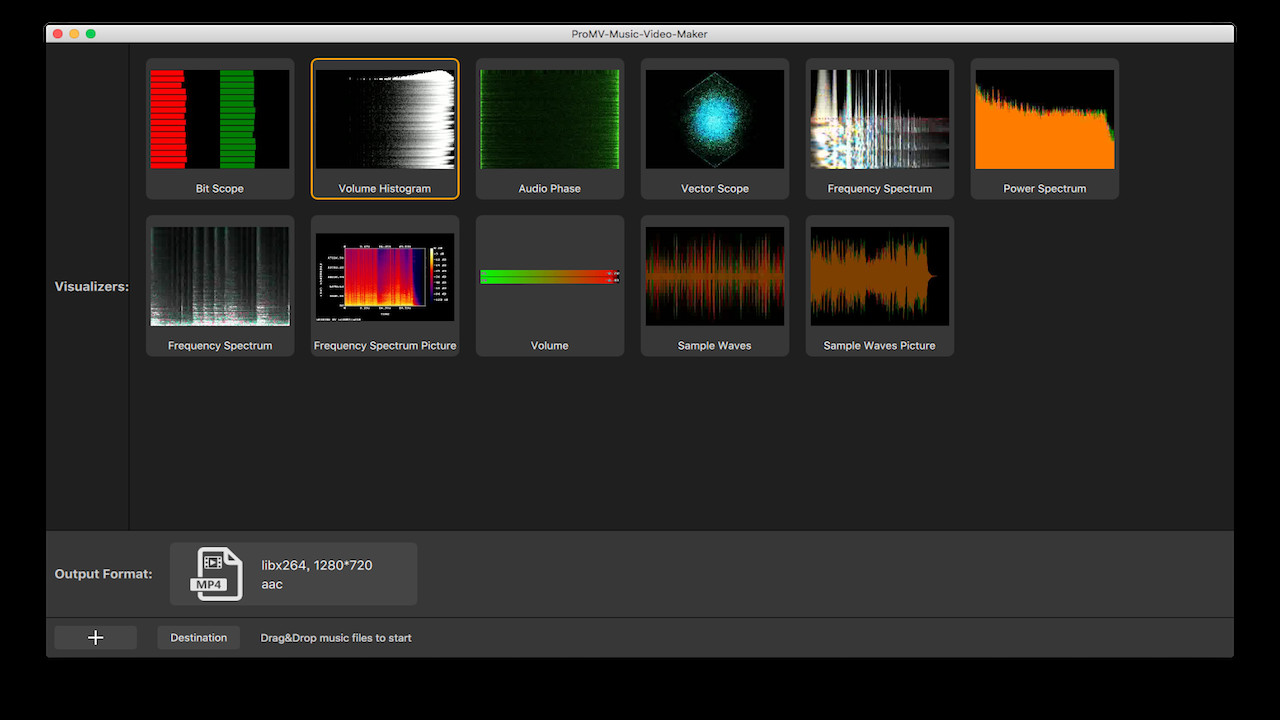
Task: Zoom the window with the green button
Action: point(90,34)
